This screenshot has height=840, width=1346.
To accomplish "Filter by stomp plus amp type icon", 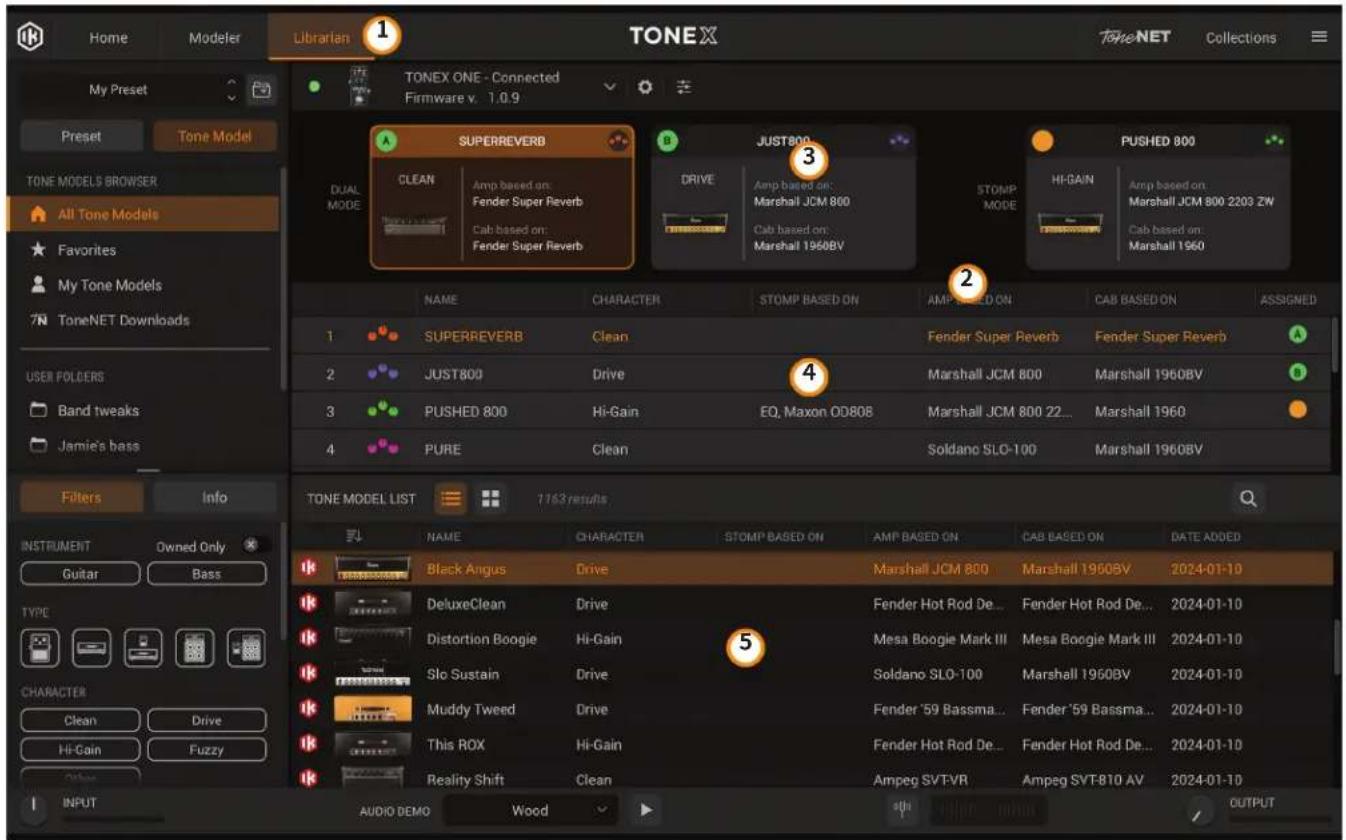I will 143,648.
